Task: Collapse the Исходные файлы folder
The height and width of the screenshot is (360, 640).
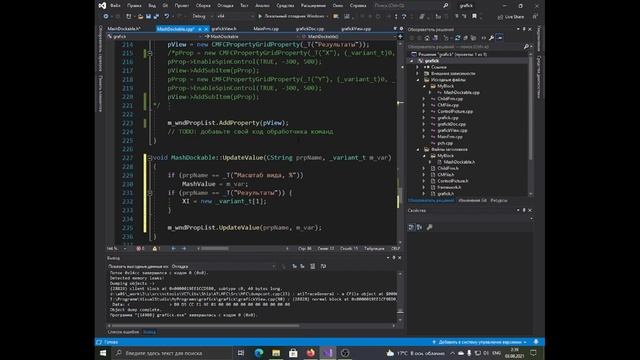Action: pos(418,80)
